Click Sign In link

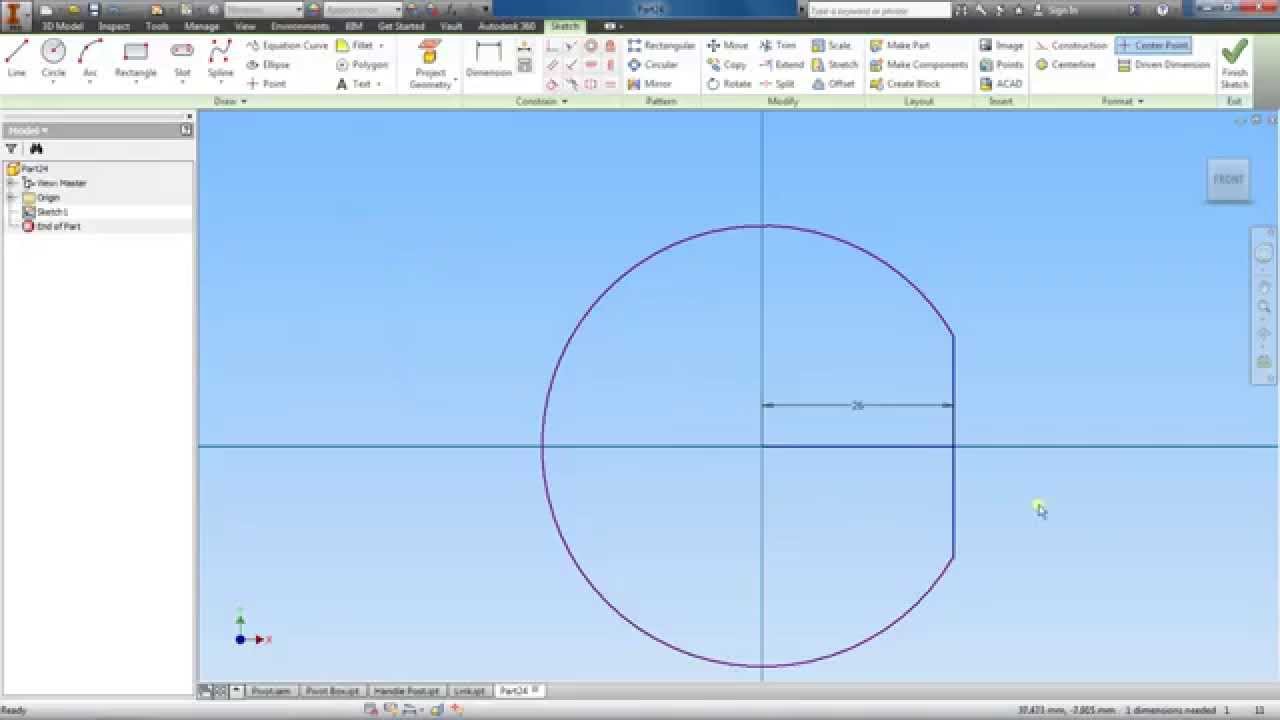click(x=1063, y=10)
